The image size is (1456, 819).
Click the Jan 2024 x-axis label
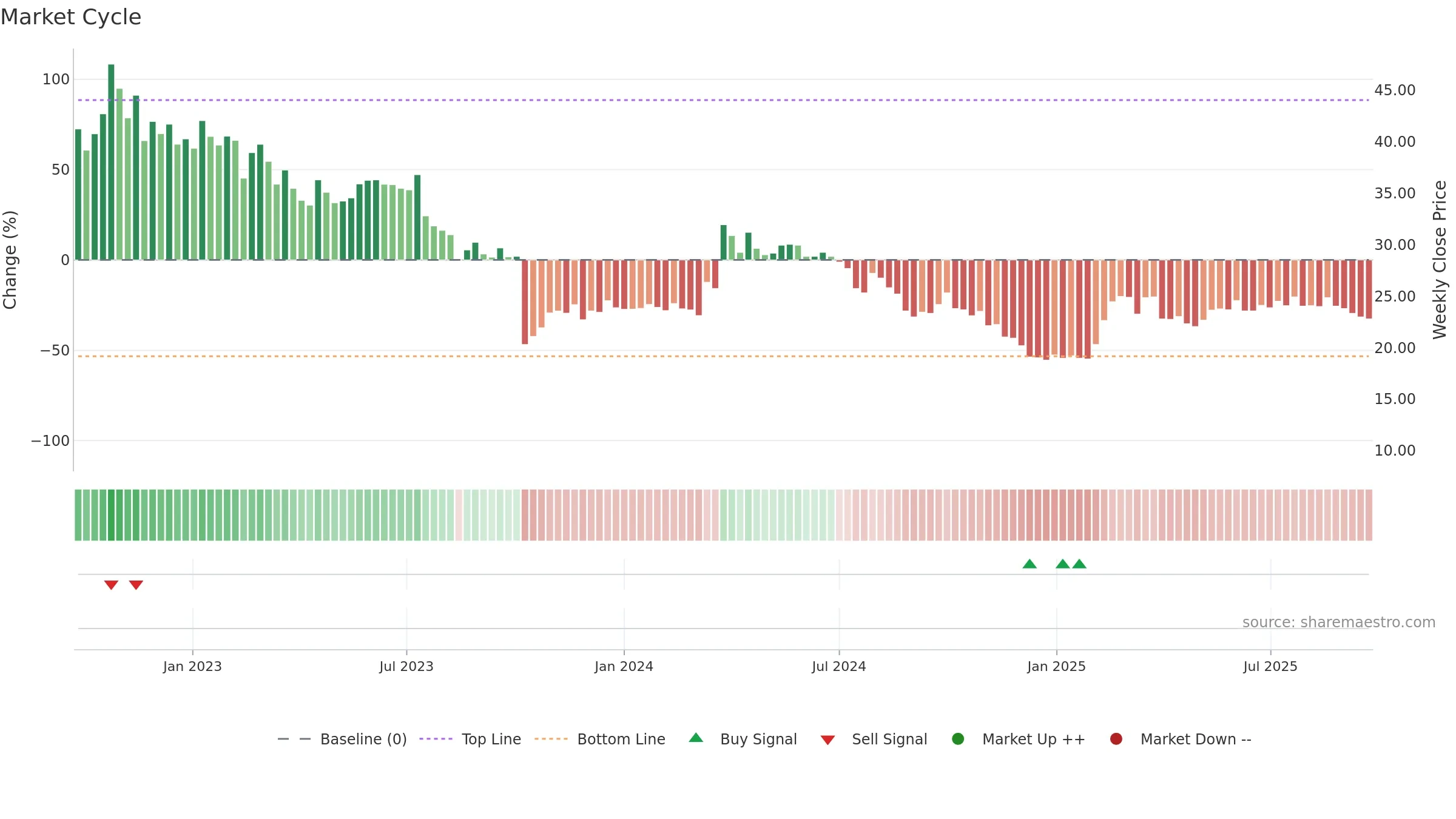click(624, 666)
